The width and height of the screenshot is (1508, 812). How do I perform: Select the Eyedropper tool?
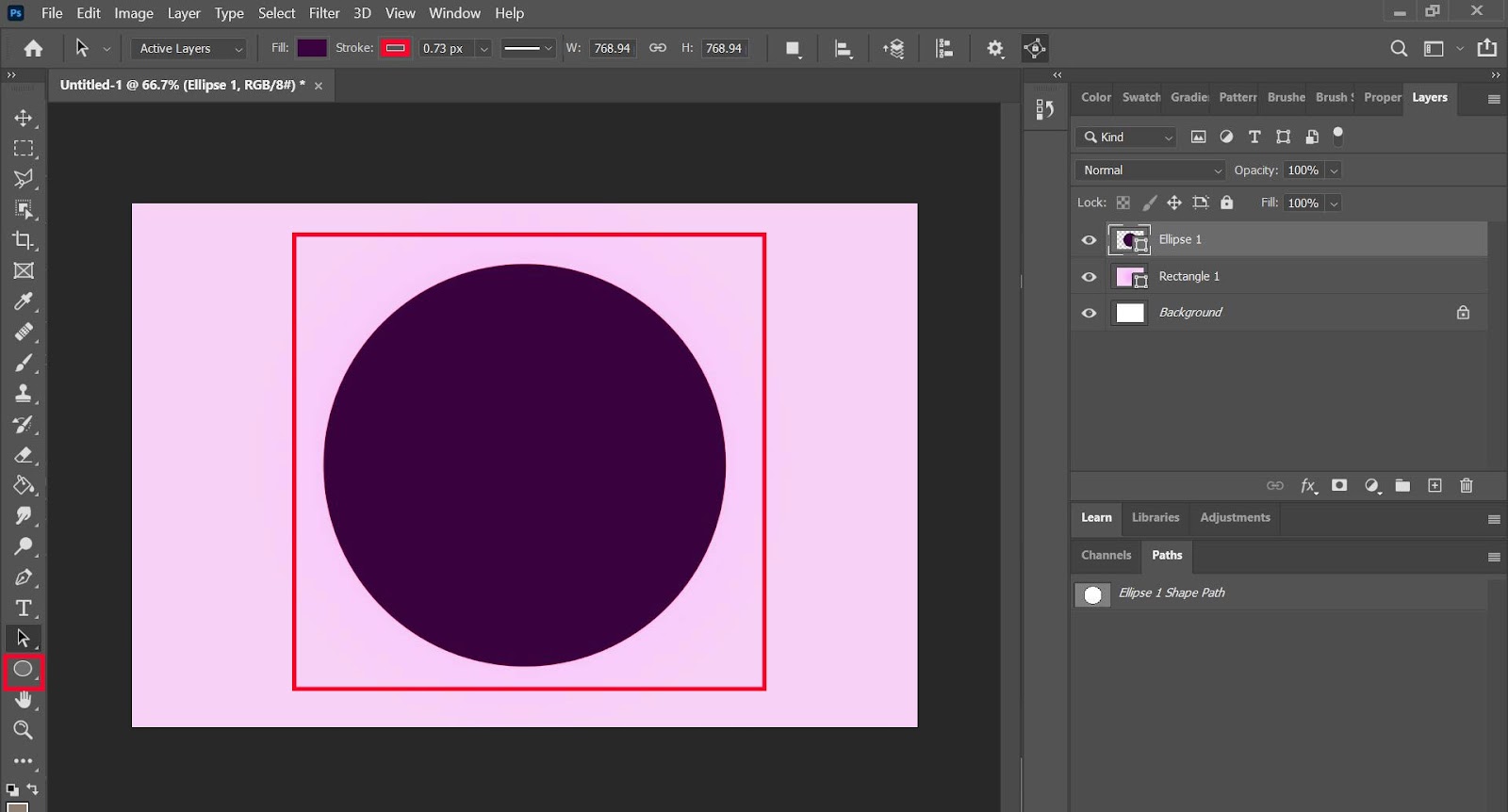[24, 301]
